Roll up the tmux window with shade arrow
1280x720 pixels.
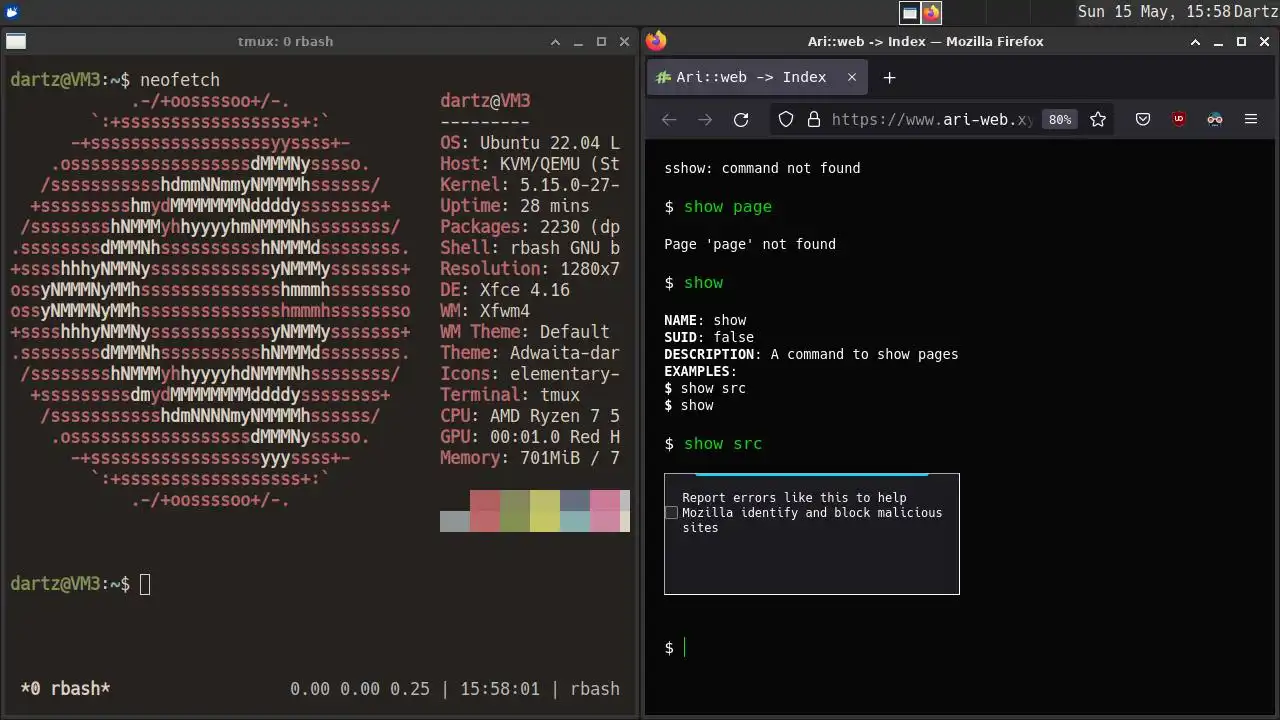[x=556, y=41]
